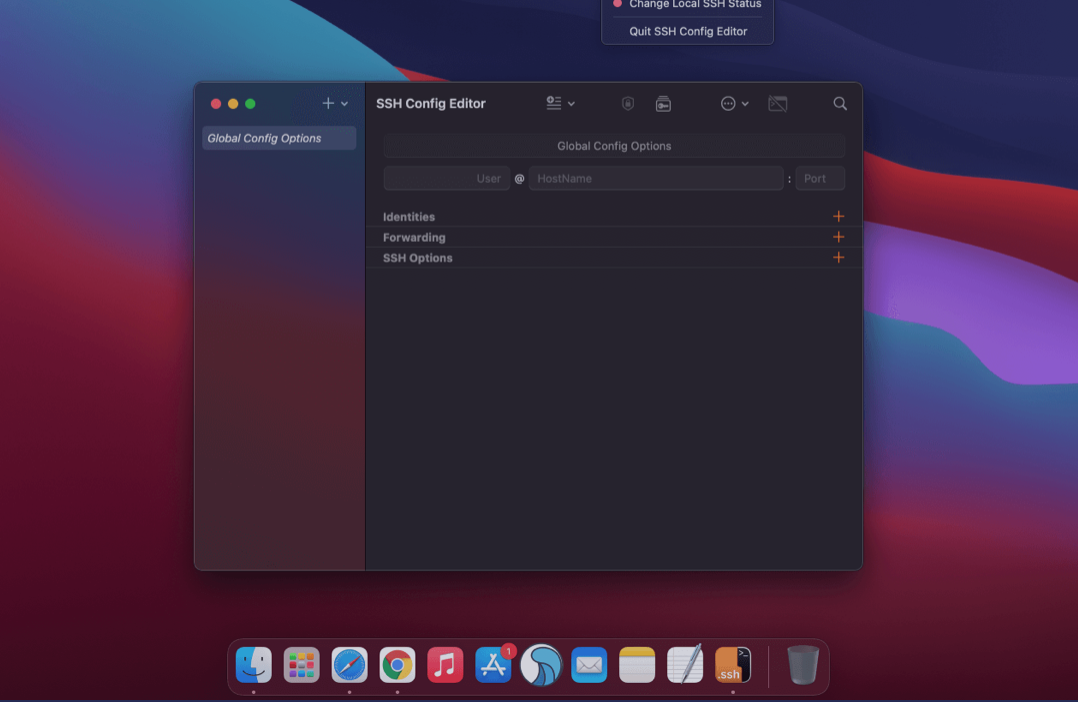Click the HostName input field
The height and width of the screenshot is (702, 1078).
click(656, 178)
